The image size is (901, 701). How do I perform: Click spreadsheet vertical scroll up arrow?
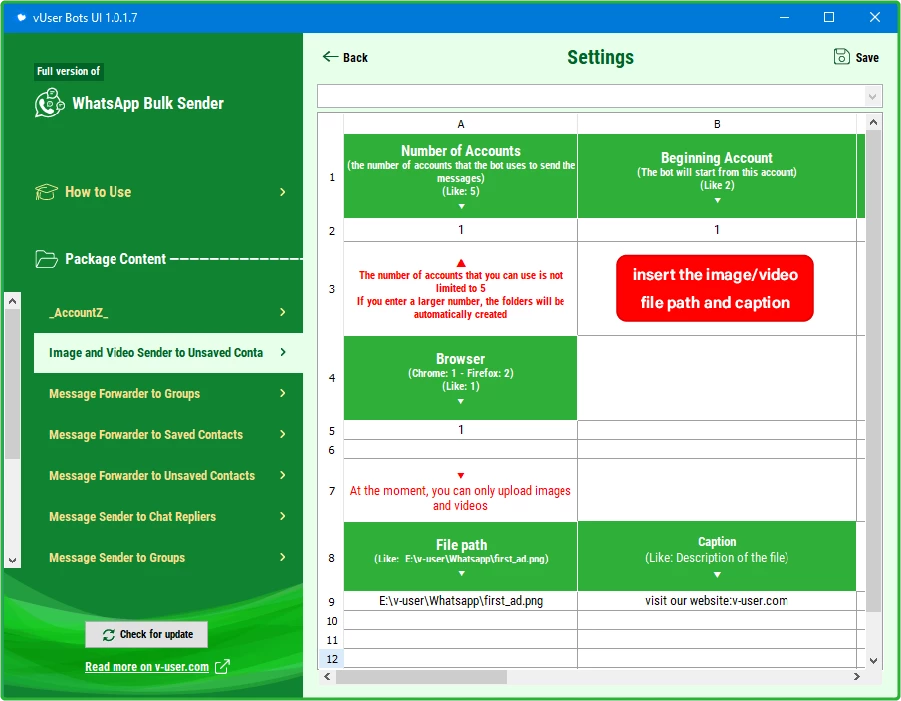pyautogui.click(x=873, y=122)
